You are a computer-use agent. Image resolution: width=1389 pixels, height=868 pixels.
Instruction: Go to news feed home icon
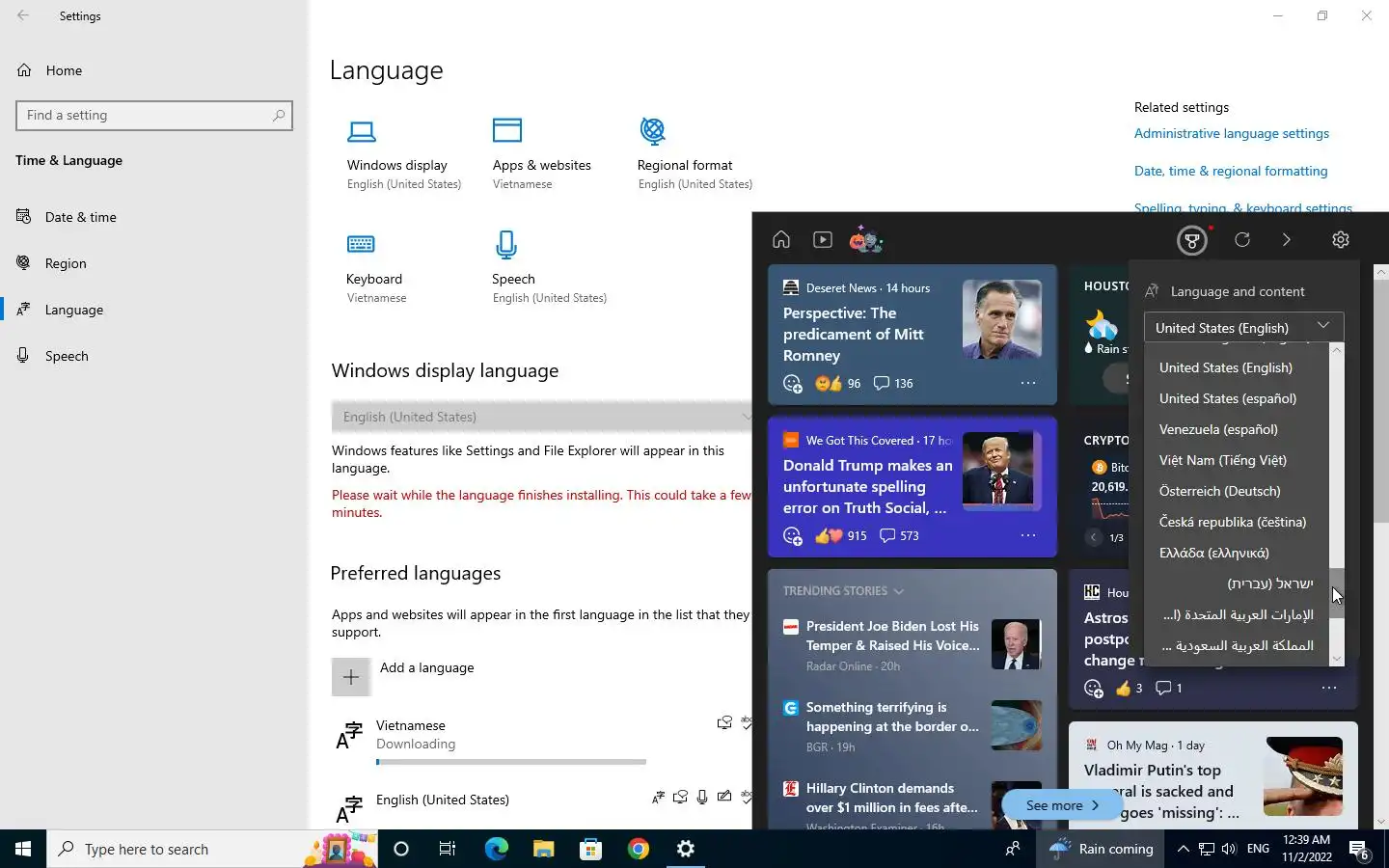click(x=781, y=239)
